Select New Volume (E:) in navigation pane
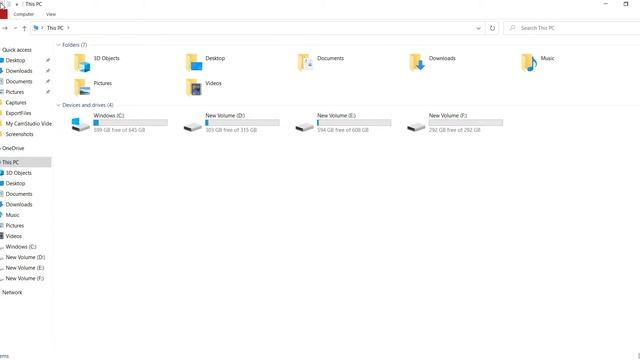 [25, 268]
